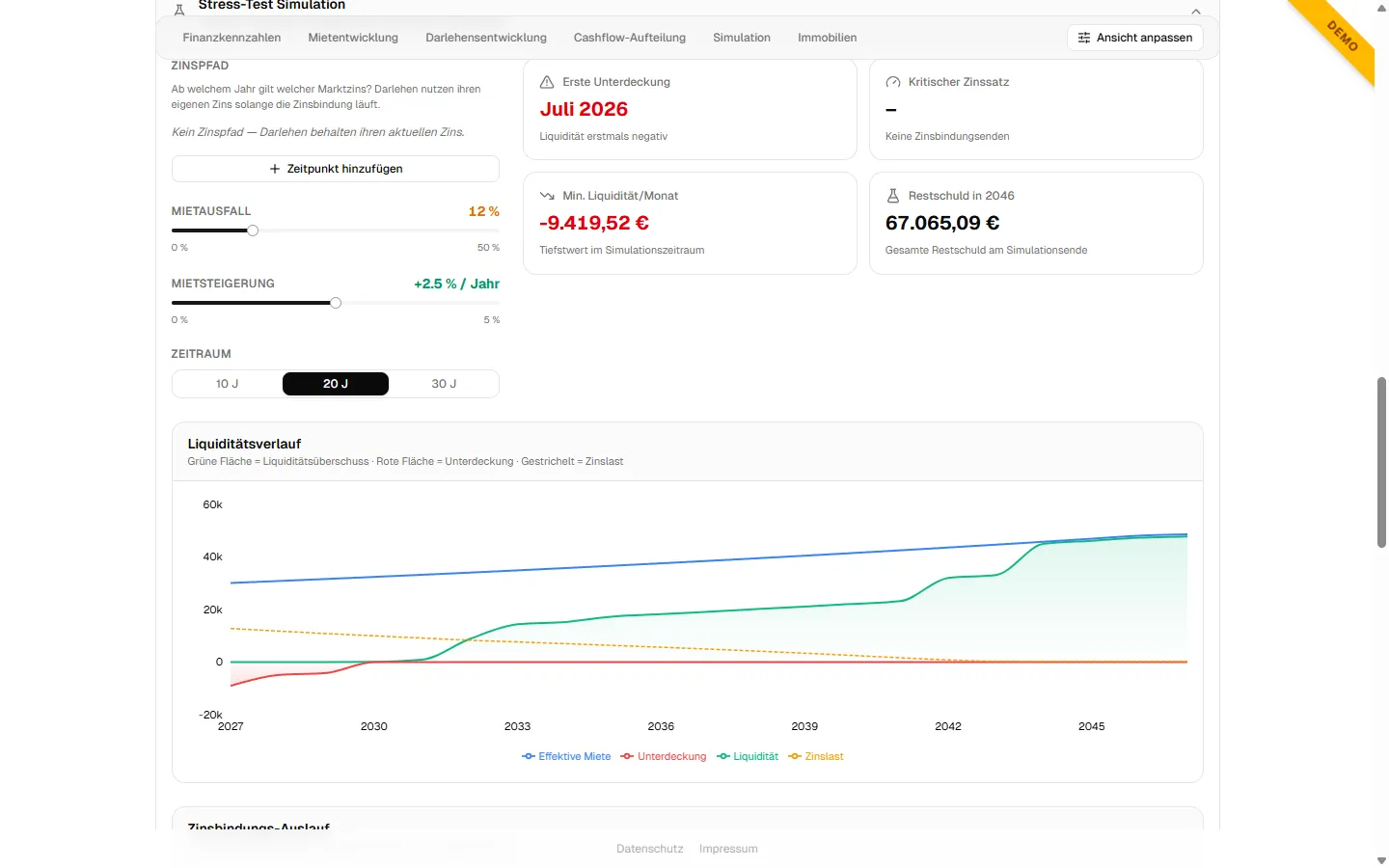The width and height of the screenshot is (1389, 868).
Task: Toggle the Zinslast legend series
Action: click(x=816, y=756)
